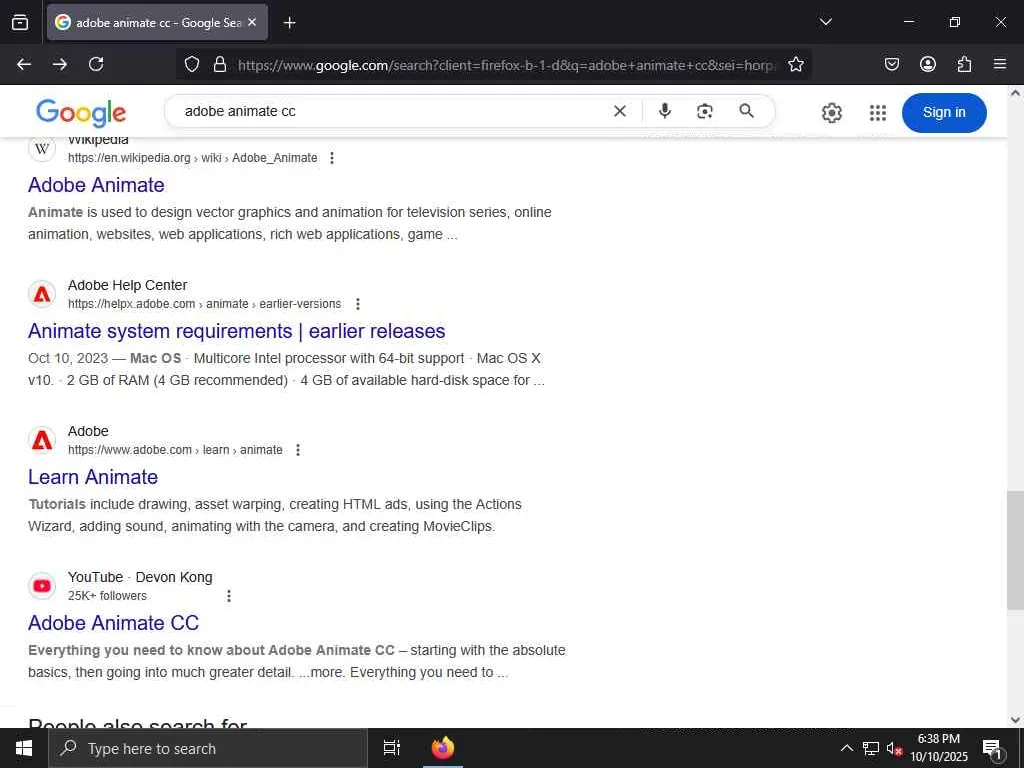The image size is (1024, 768).
Task: Click the Wikipedia favicon
Action: (x=42, y=149)
